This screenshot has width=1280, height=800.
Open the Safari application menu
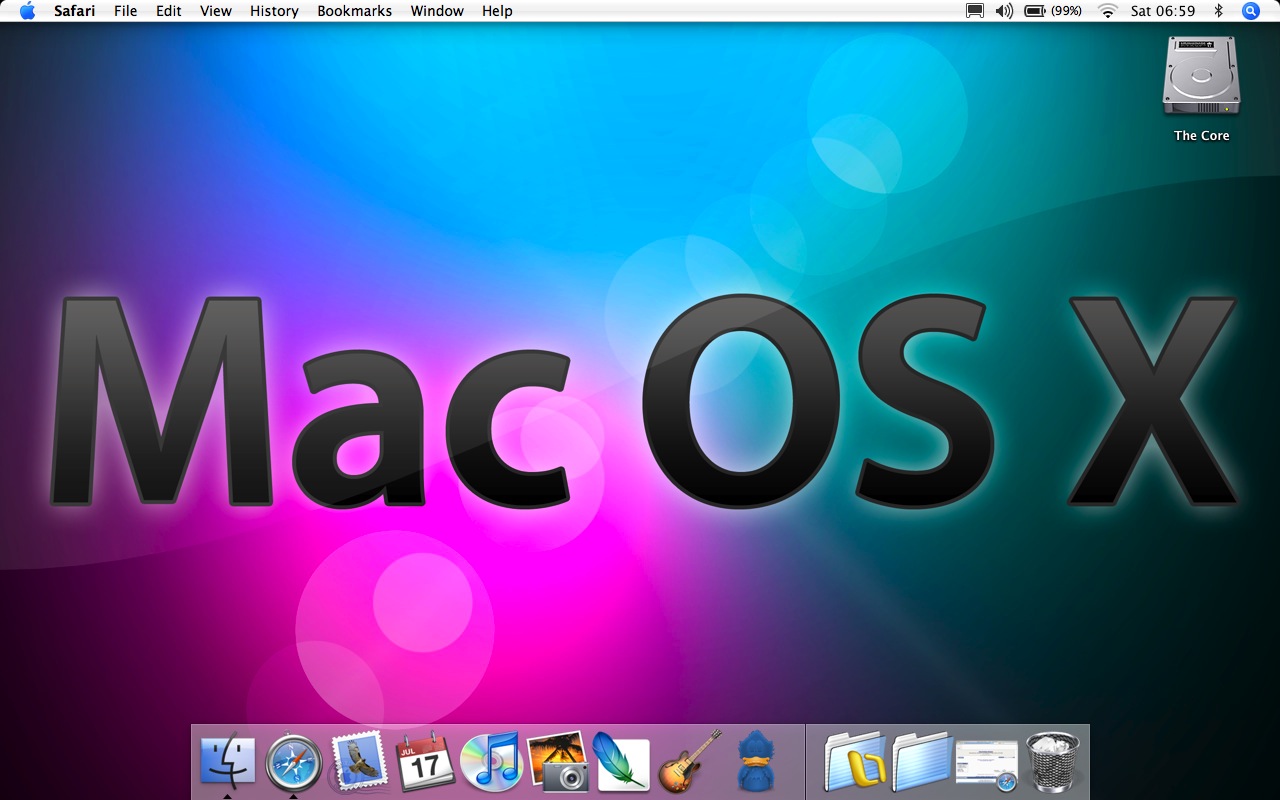[75, 11]
